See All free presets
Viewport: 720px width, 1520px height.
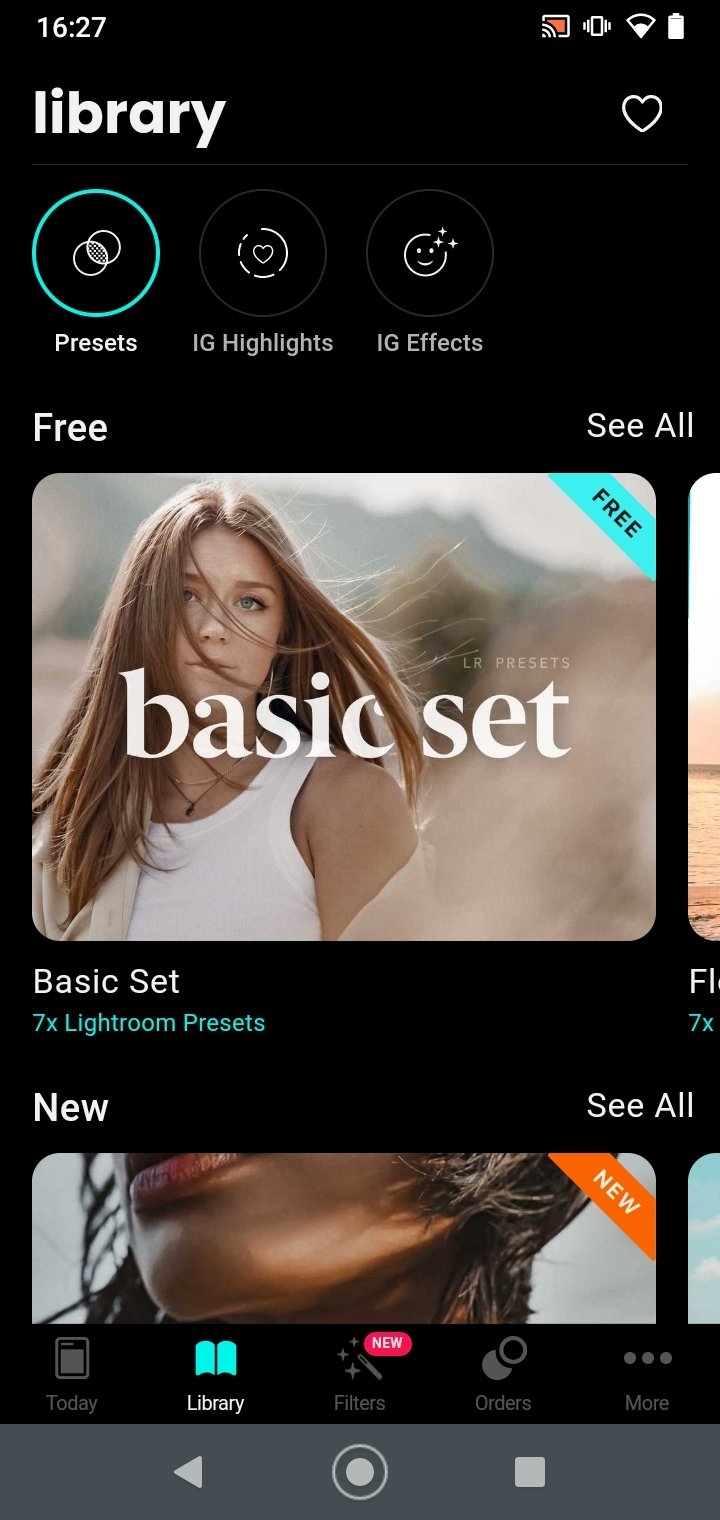pos(640,426)
